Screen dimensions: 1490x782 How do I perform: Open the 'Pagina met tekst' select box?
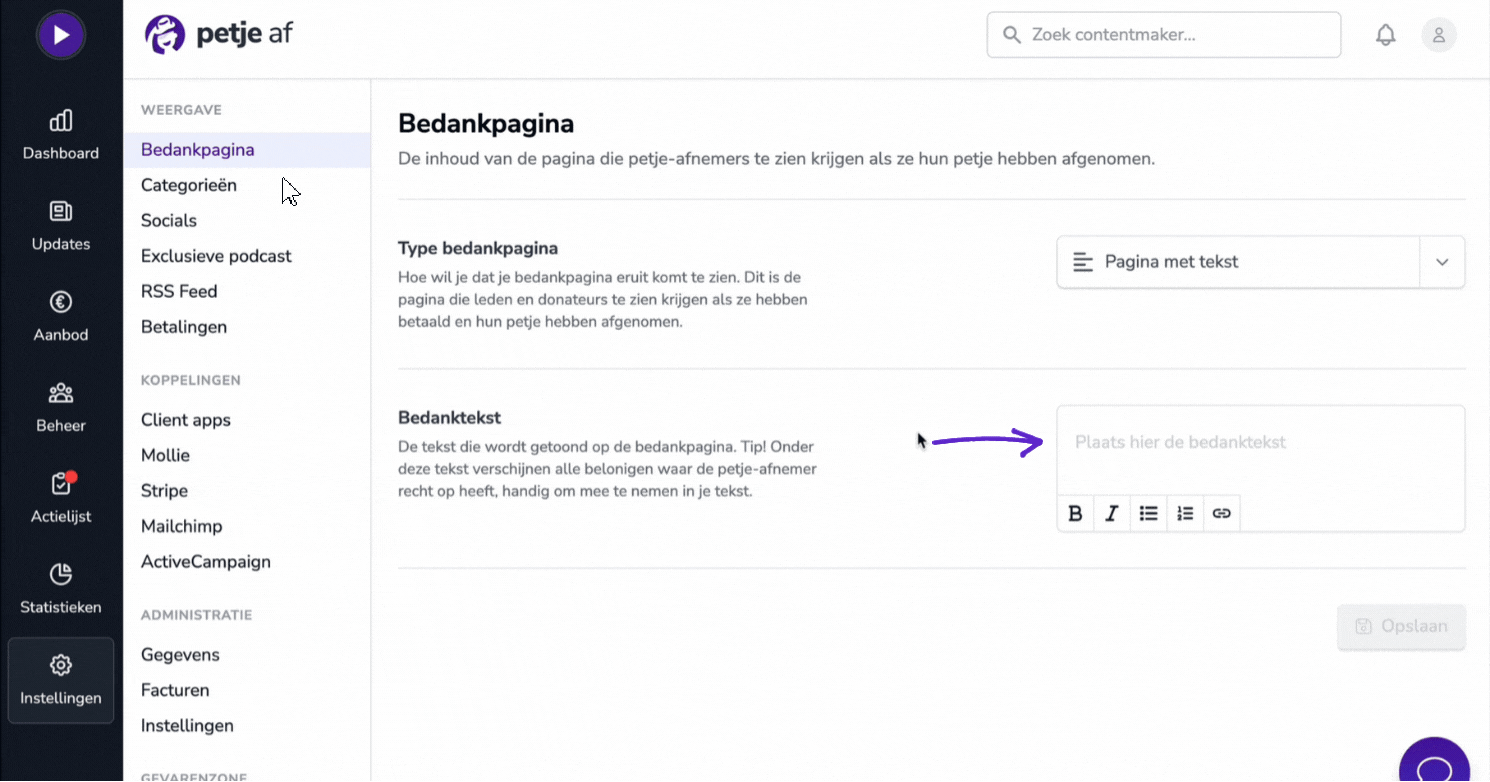[x=1260, y=262]
